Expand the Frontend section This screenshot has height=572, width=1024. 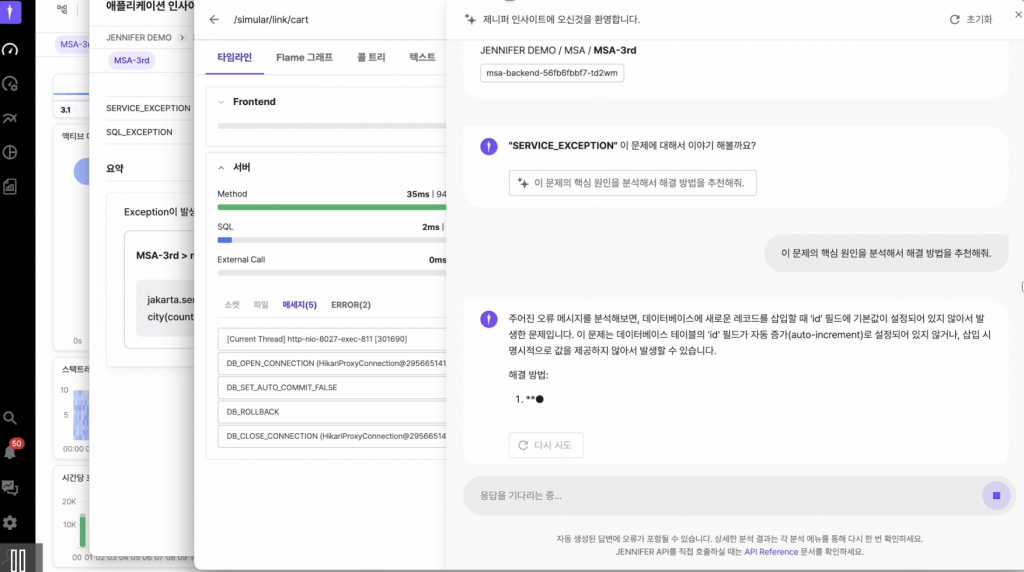[x=221, y=102]
